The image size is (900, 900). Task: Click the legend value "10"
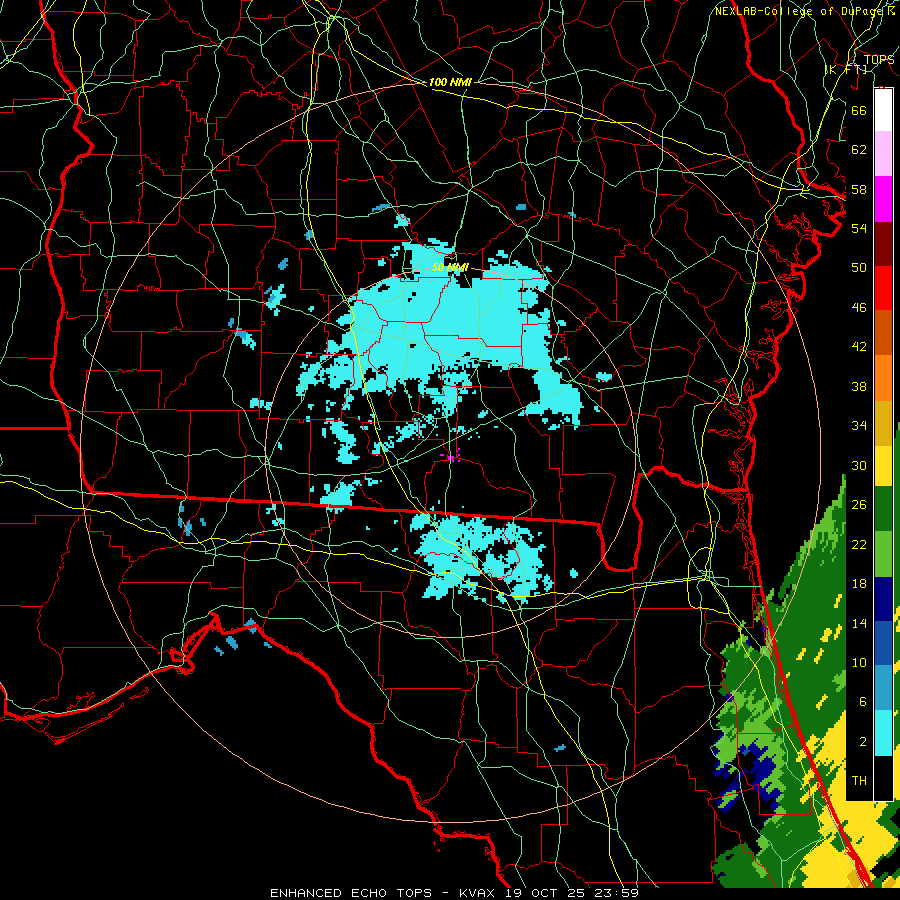[859, 662]
